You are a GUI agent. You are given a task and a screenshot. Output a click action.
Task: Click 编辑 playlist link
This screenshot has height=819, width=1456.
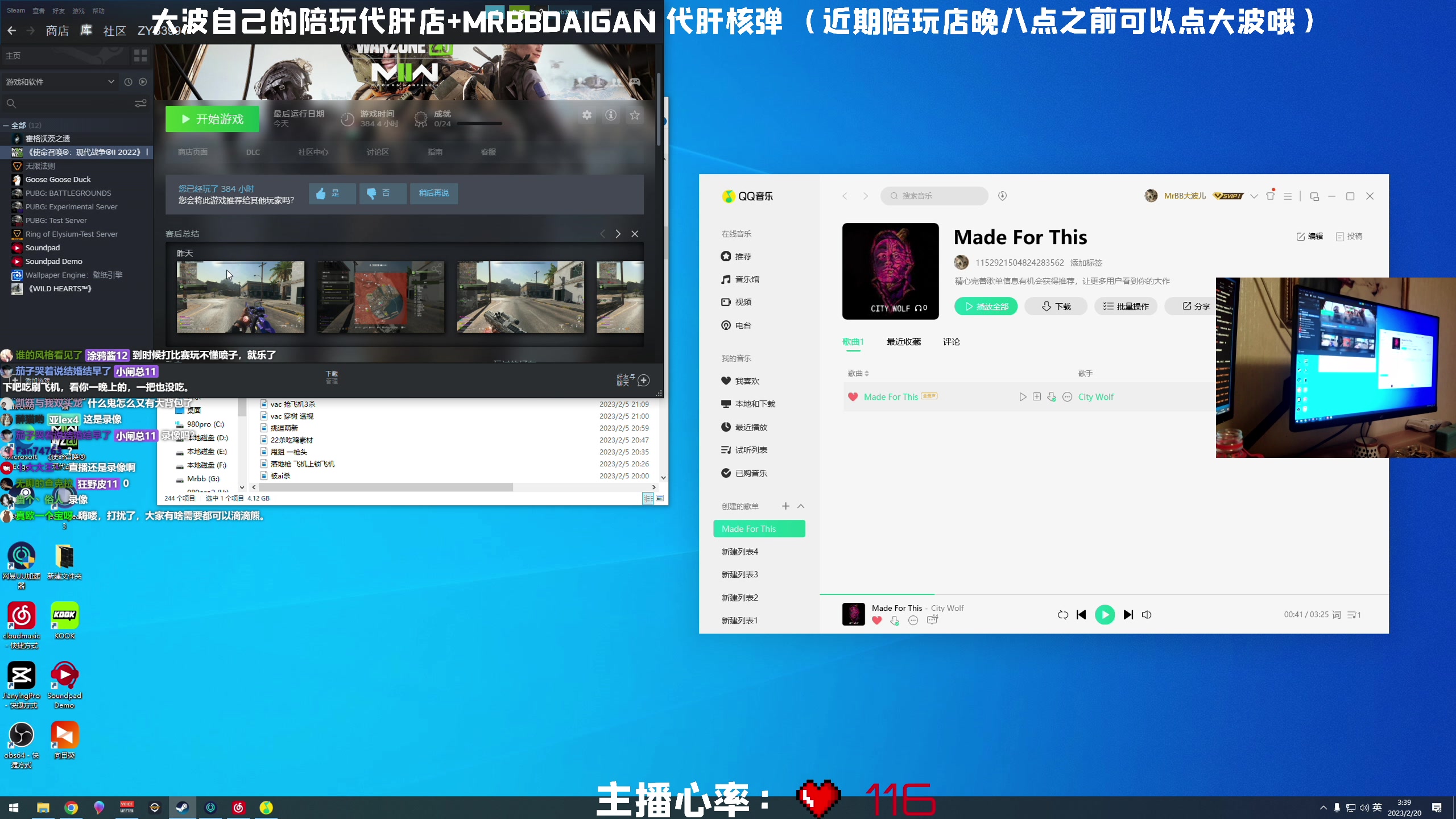(x=1309, y=236)
